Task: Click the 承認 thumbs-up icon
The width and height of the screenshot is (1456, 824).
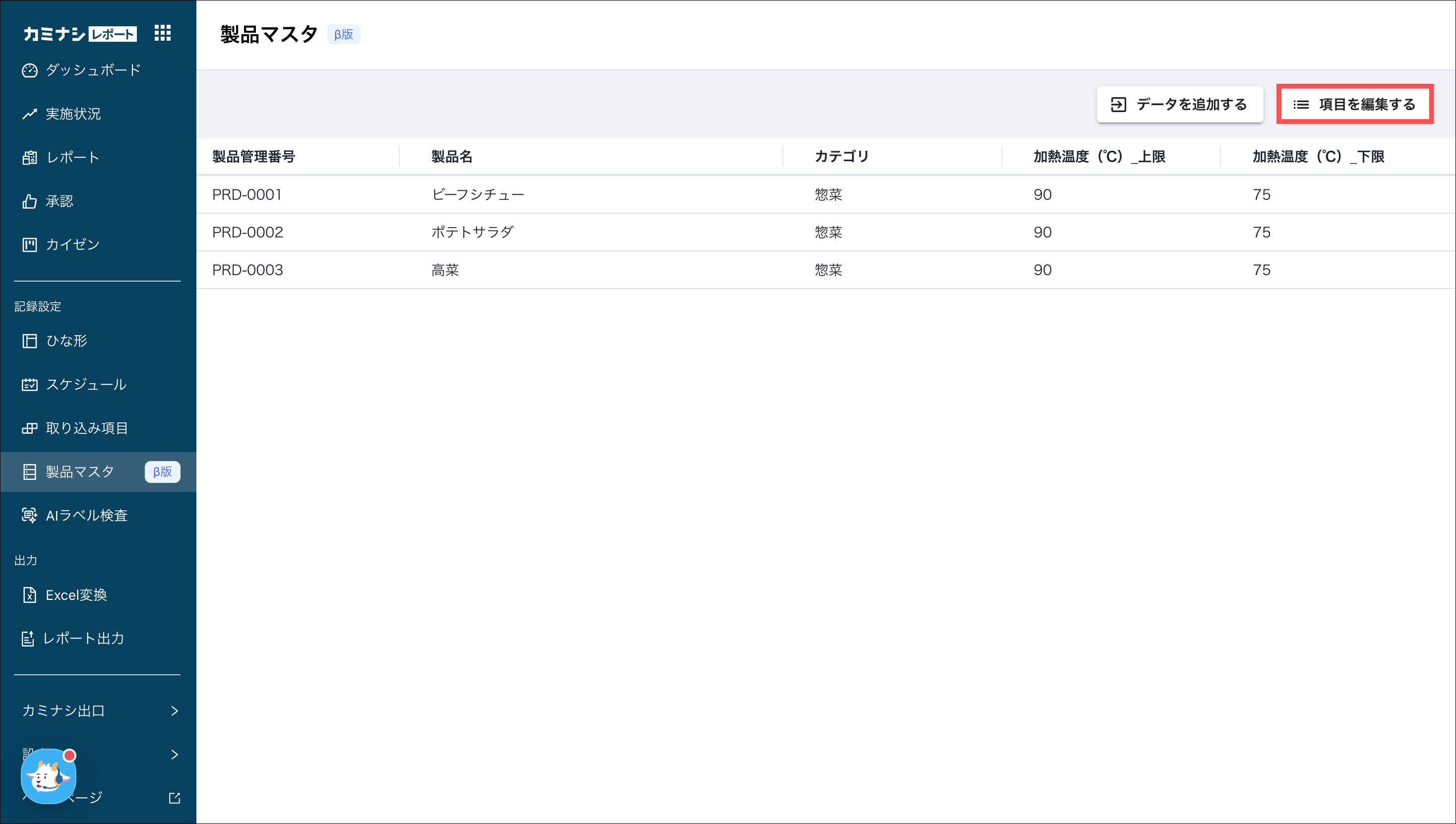Action: [29, 201]
